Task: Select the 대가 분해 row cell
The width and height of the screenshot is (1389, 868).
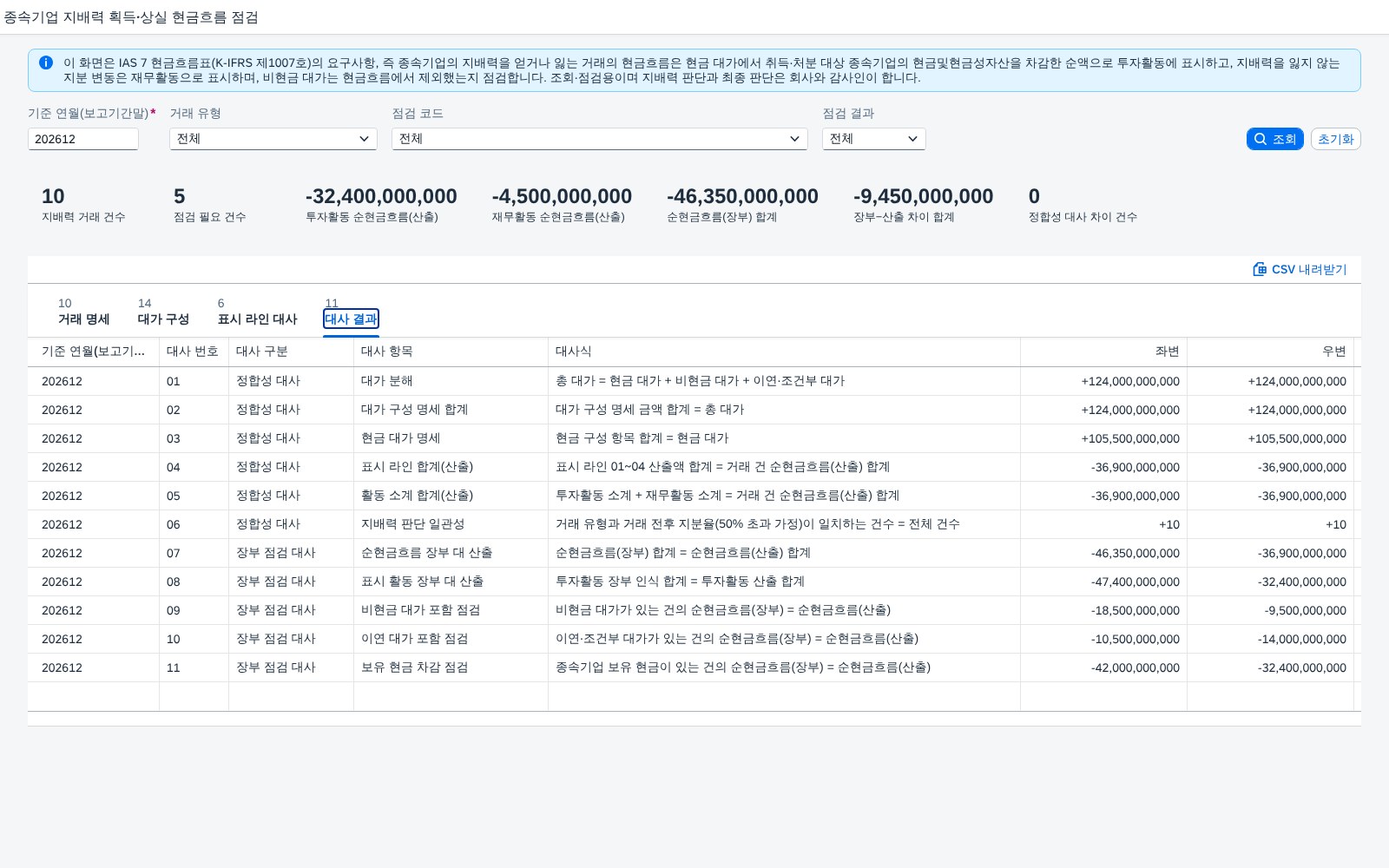Action: coord(451,381)
